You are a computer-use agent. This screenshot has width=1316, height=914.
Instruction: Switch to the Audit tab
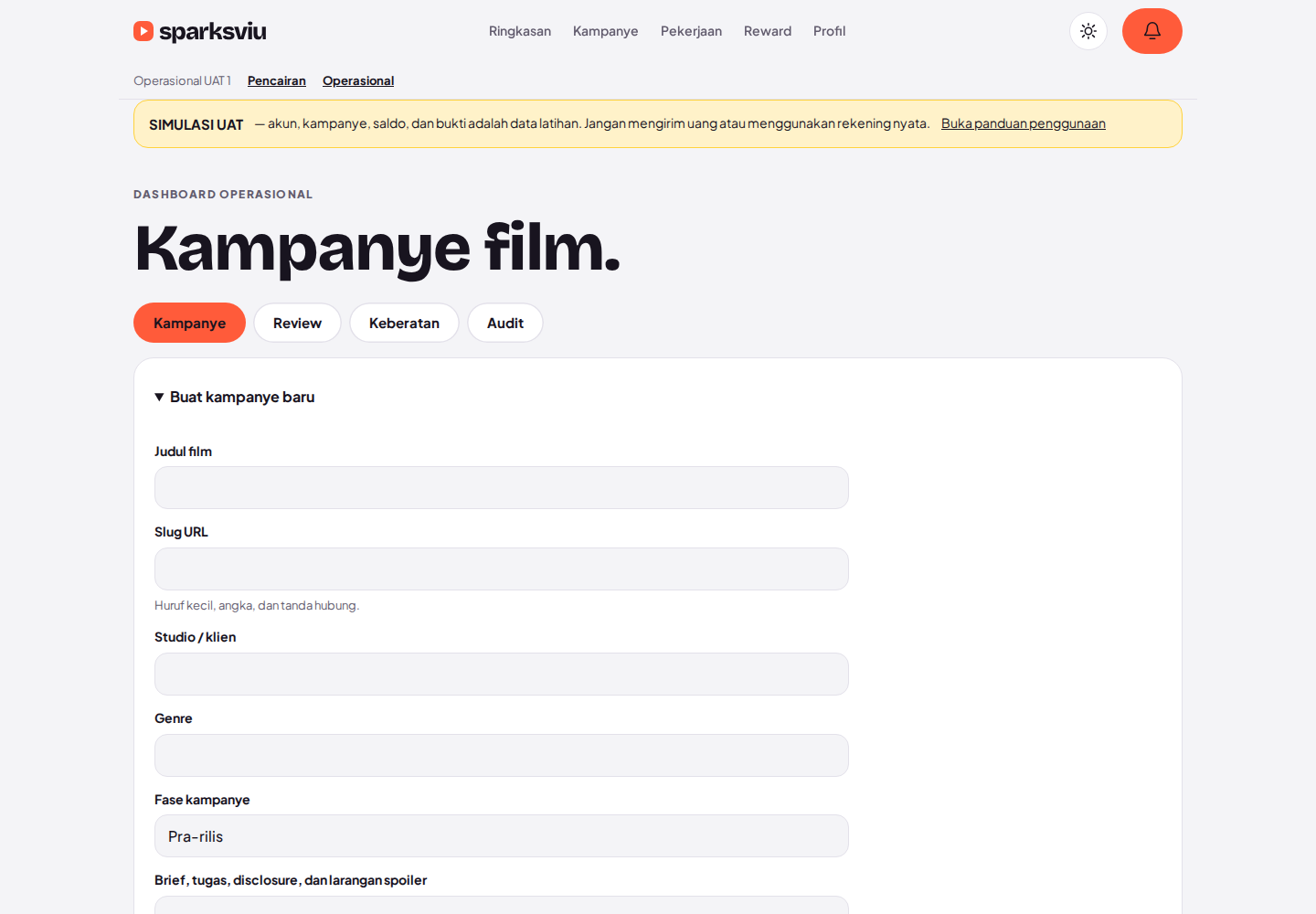(x=505, y=323)
